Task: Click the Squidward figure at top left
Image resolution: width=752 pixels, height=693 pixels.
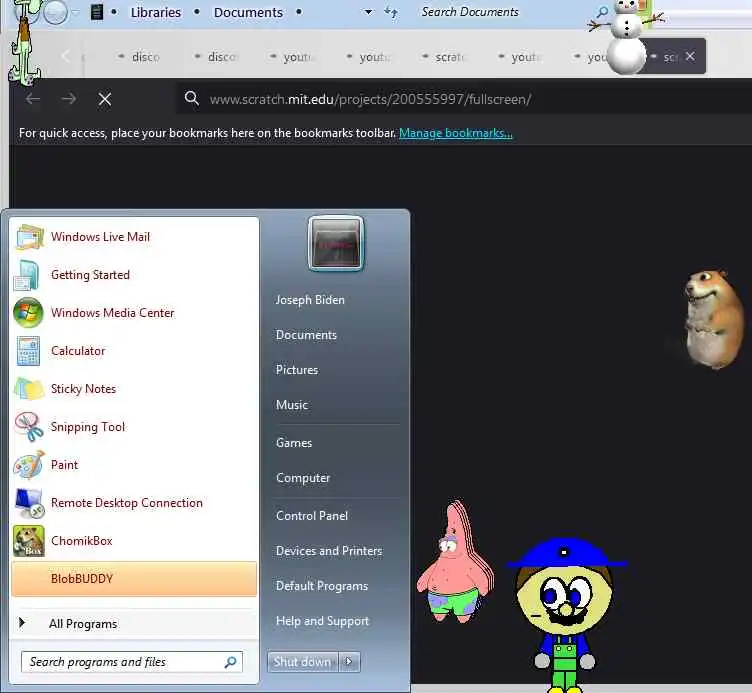Action: click(x=24, y=43)
